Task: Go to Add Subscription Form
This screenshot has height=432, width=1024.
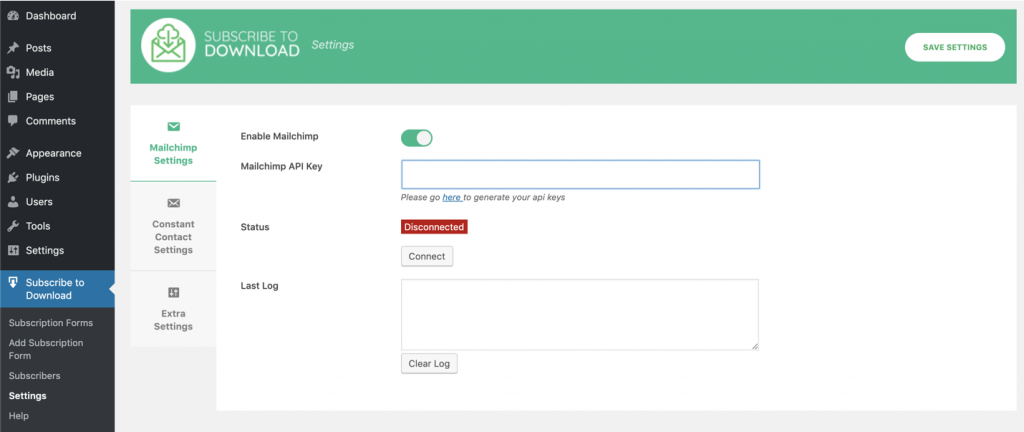Action: [x=46, y=349]
